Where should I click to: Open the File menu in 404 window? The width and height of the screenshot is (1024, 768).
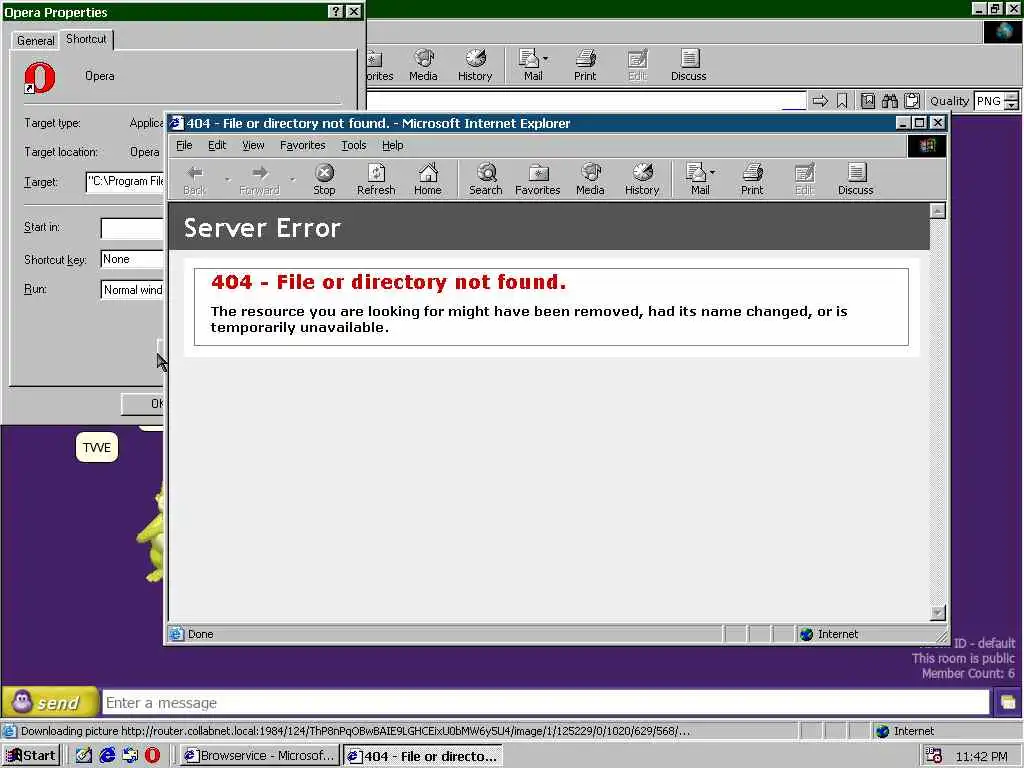click(184, 145)
